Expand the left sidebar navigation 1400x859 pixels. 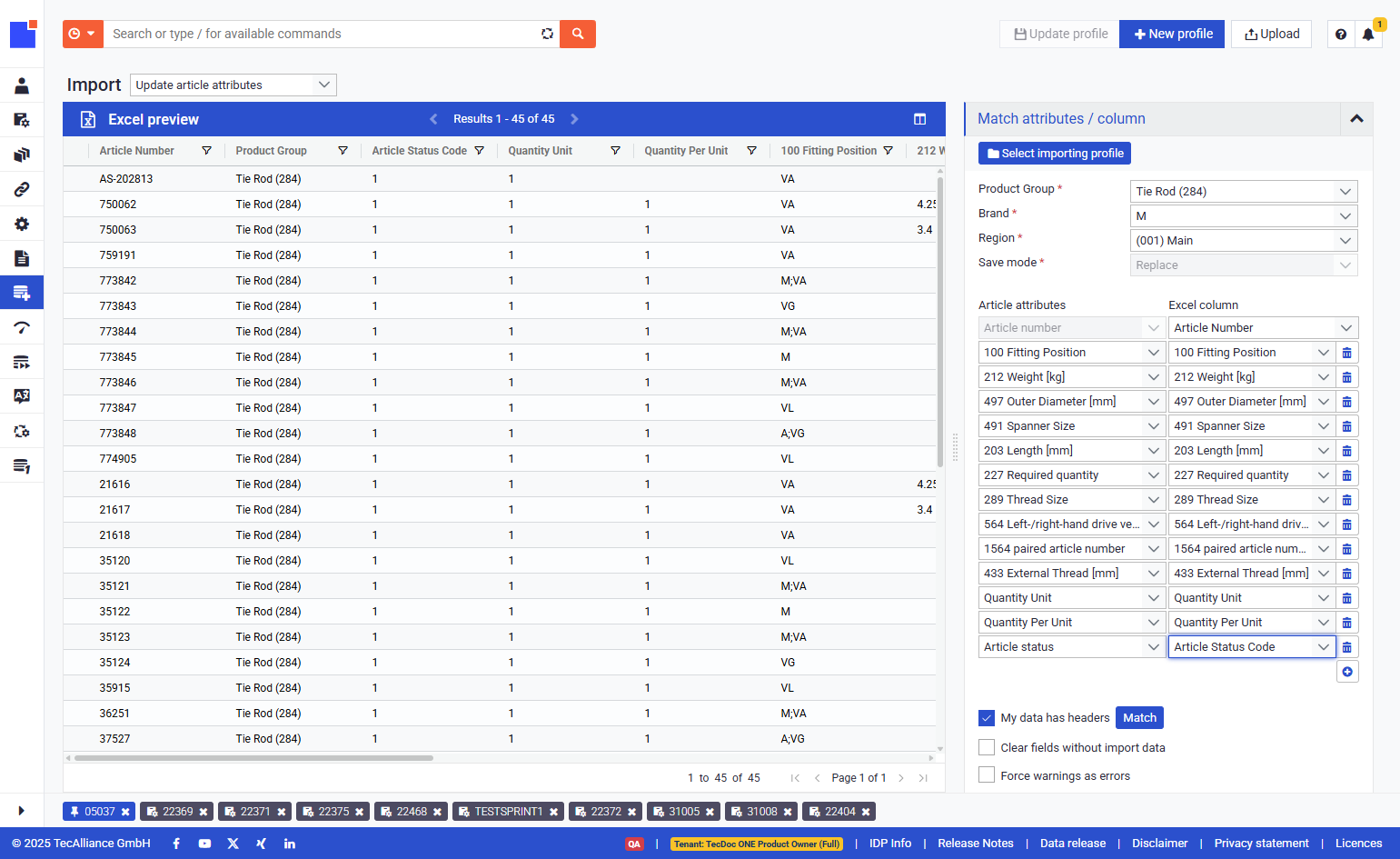(22, 810)
